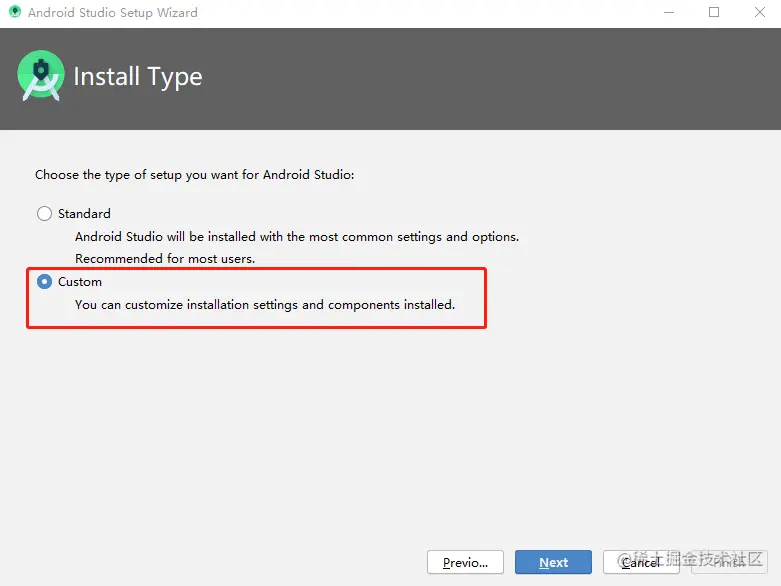Minimize the Setup Wizard window
Screen dimensions: 781x586
click(669, 12)
